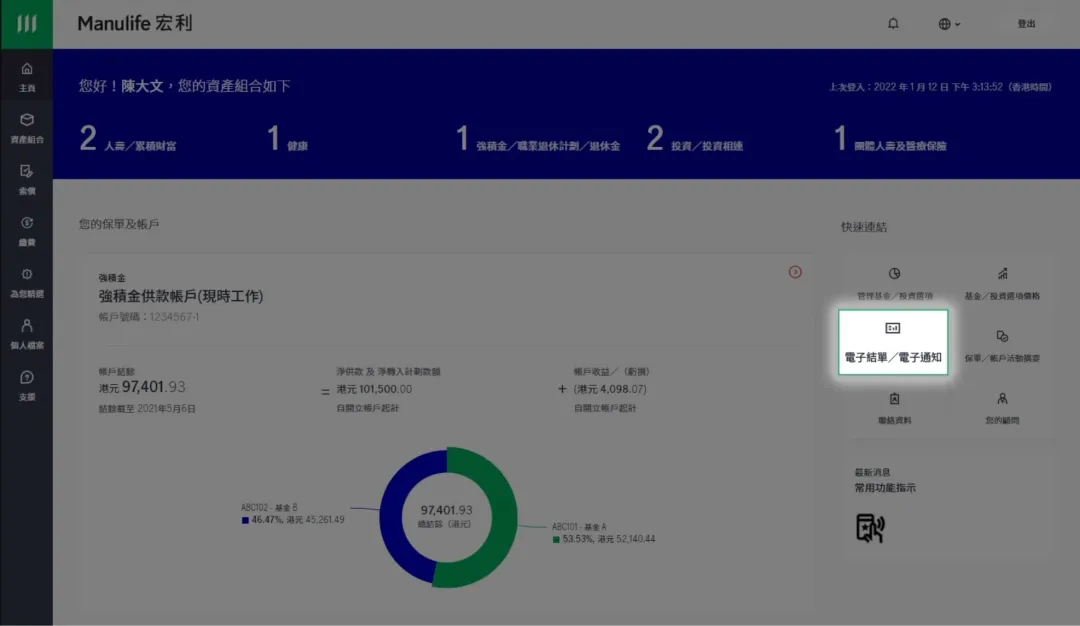Image resolution: width=1080 pixels, height=626 pixels.
Task: Open 支援 support in the sidebar
Action: 26,386
